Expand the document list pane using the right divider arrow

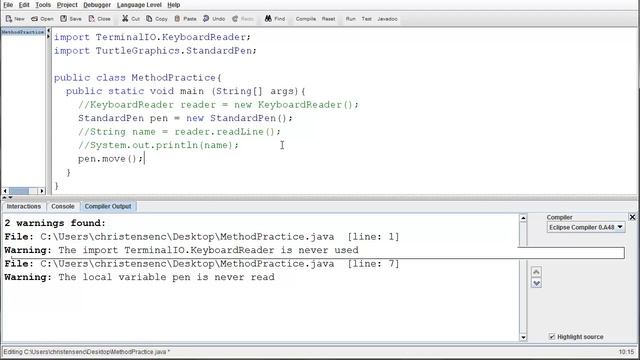coord(48,37)
